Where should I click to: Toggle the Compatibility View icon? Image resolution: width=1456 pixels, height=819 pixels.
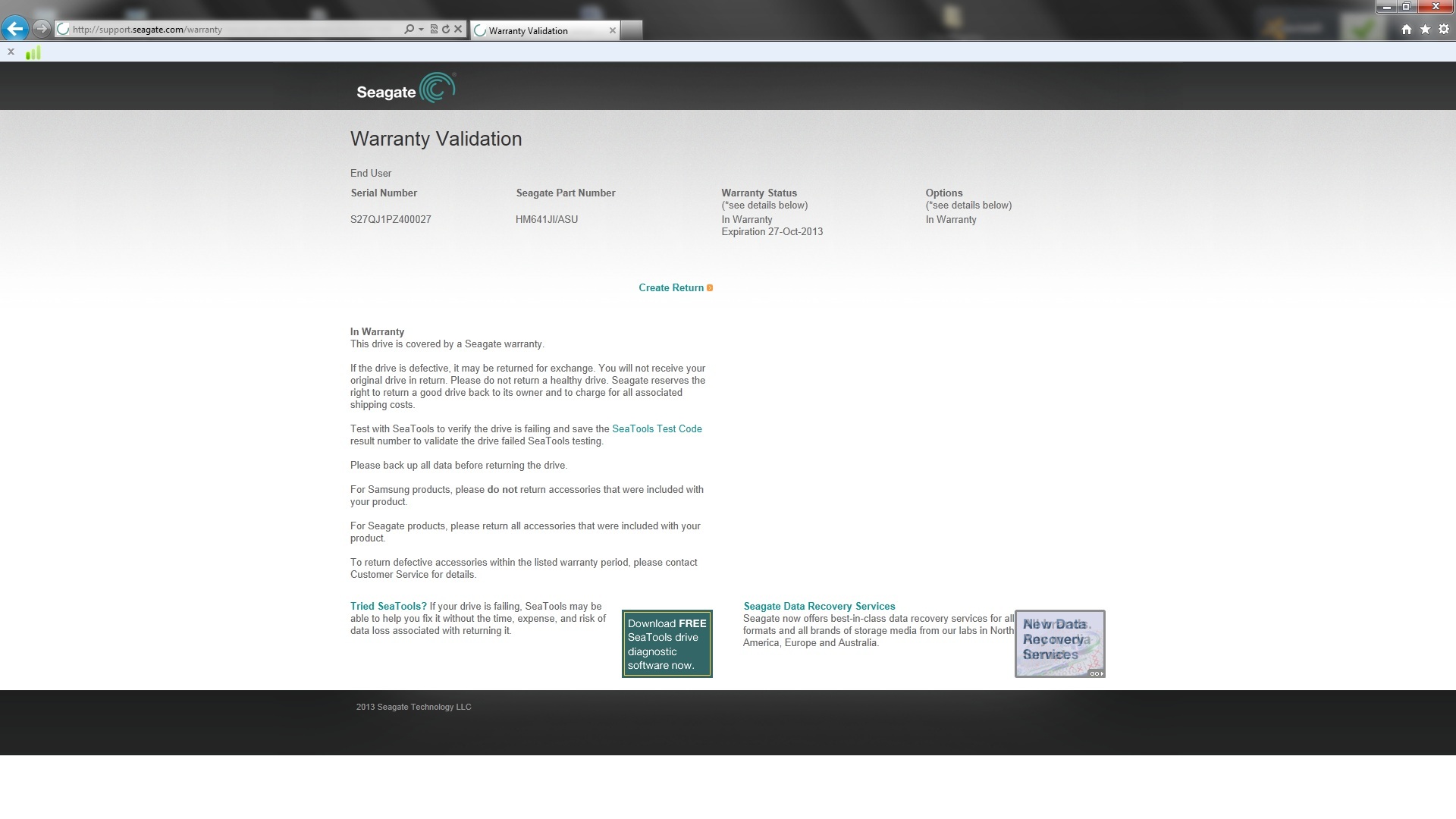pos(434,30)
